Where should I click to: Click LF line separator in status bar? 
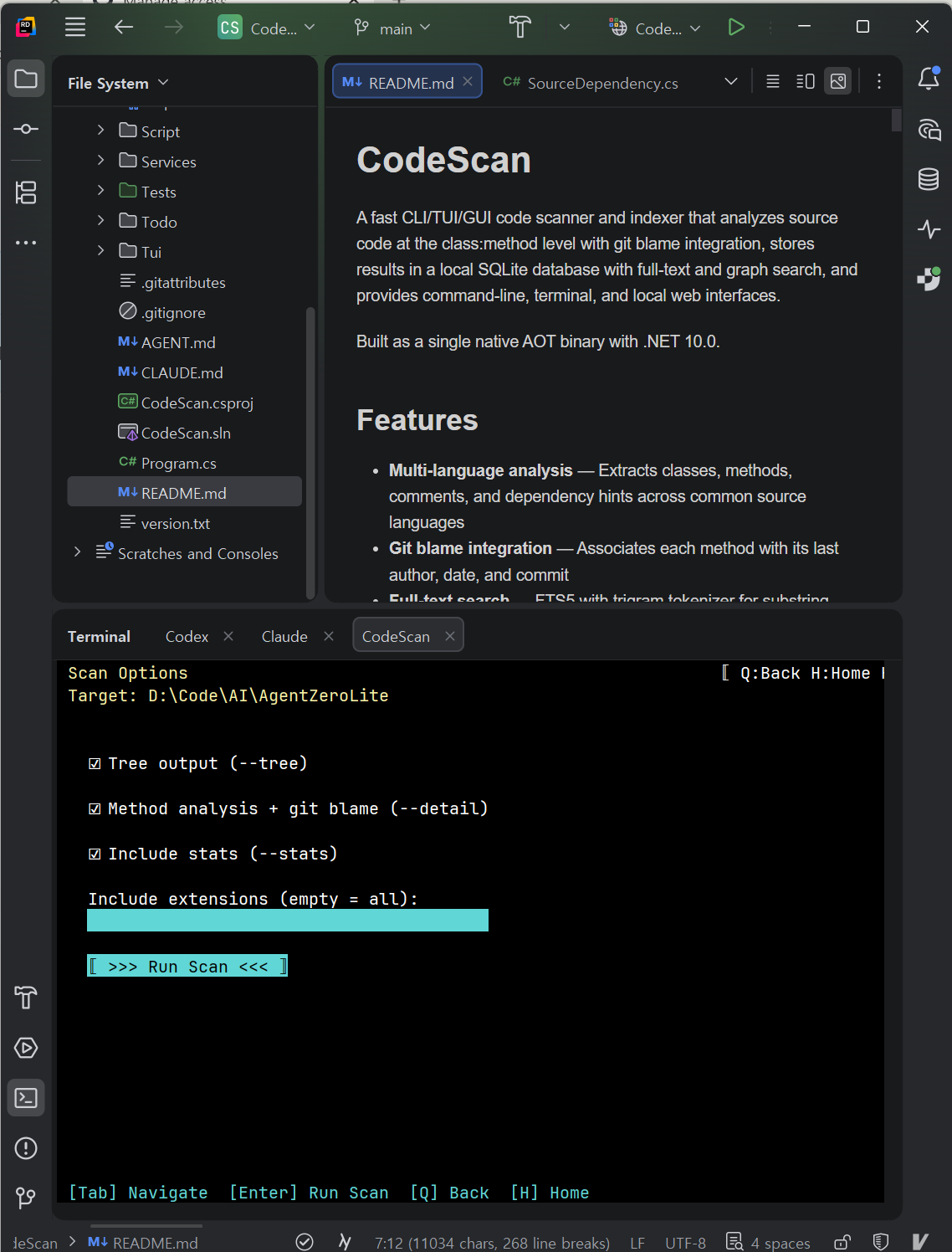point(637,1243)
